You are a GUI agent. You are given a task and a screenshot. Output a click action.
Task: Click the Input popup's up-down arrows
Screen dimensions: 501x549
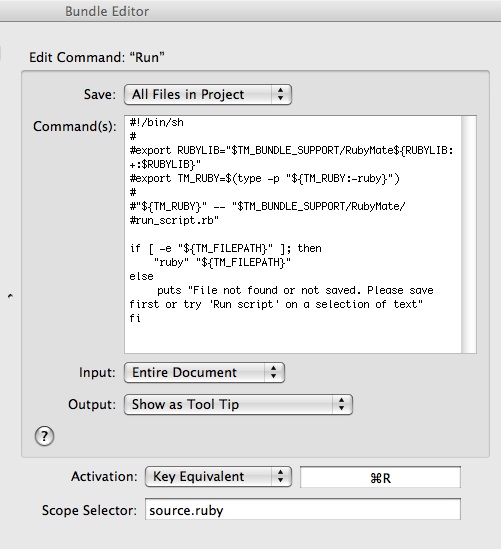273,373
